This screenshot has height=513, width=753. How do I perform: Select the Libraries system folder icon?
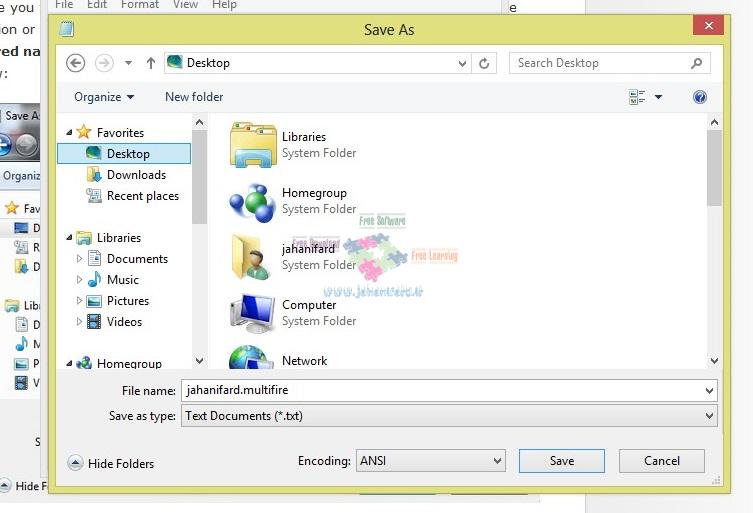(x=252, y=145)
